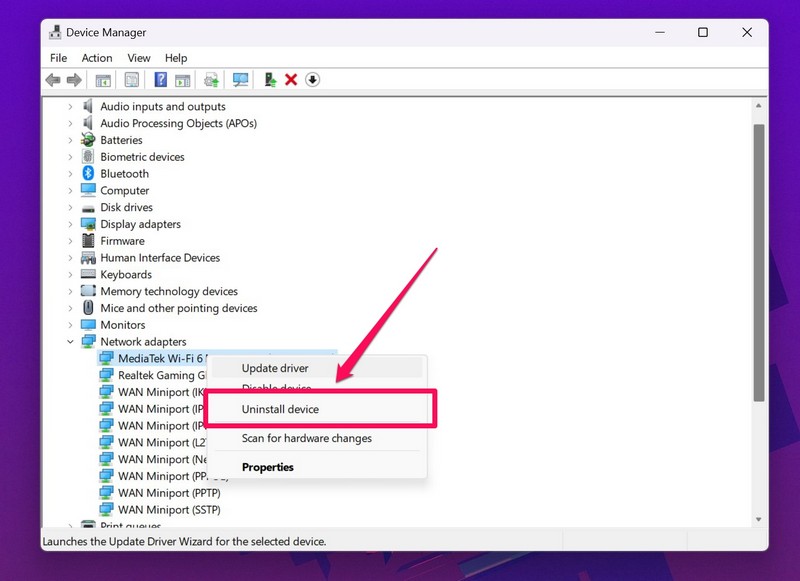Click the Bluetooth device category icon
This screenshot has width=800, height=581.
(x=89, y=174)
